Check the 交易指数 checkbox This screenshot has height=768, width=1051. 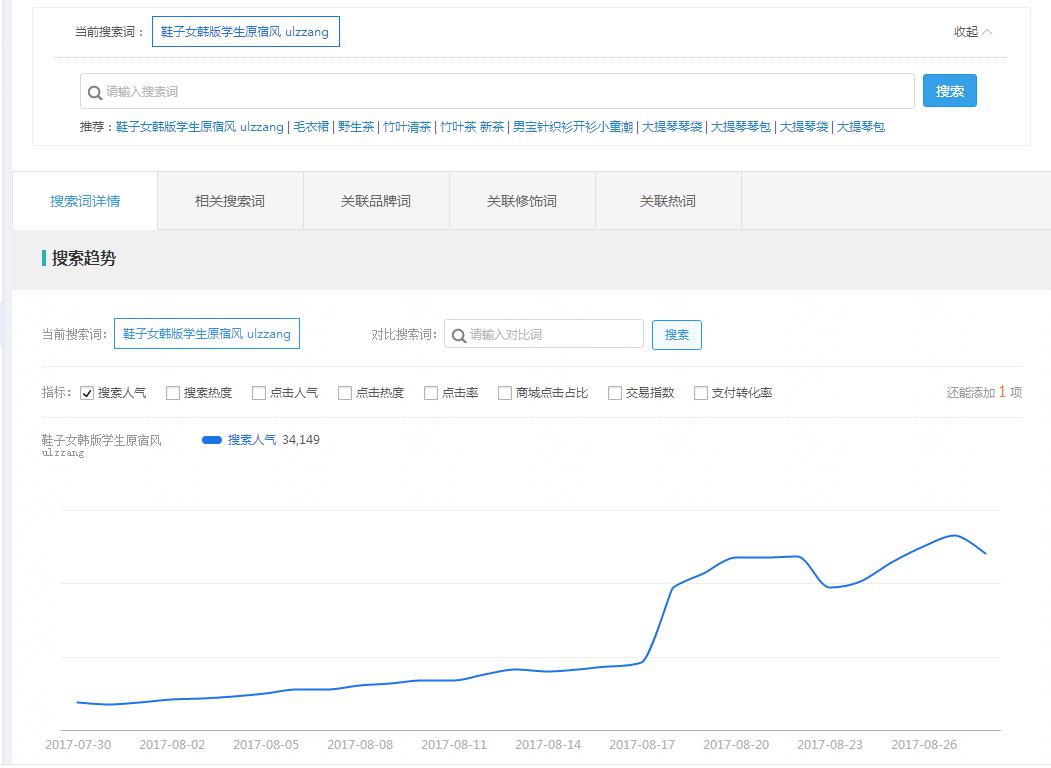[x=615, y=393]
